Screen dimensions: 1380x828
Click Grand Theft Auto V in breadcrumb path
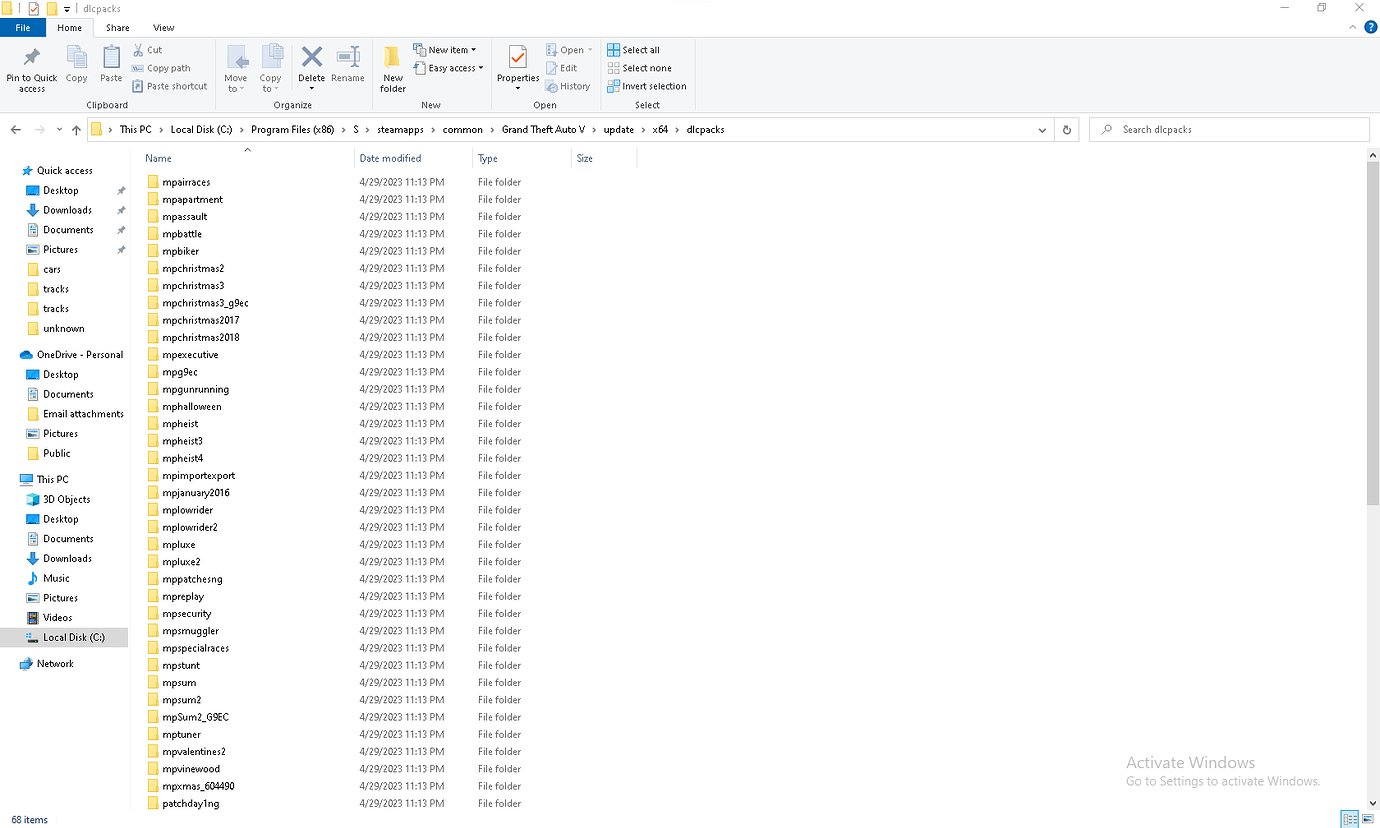[x=543, y=130]
